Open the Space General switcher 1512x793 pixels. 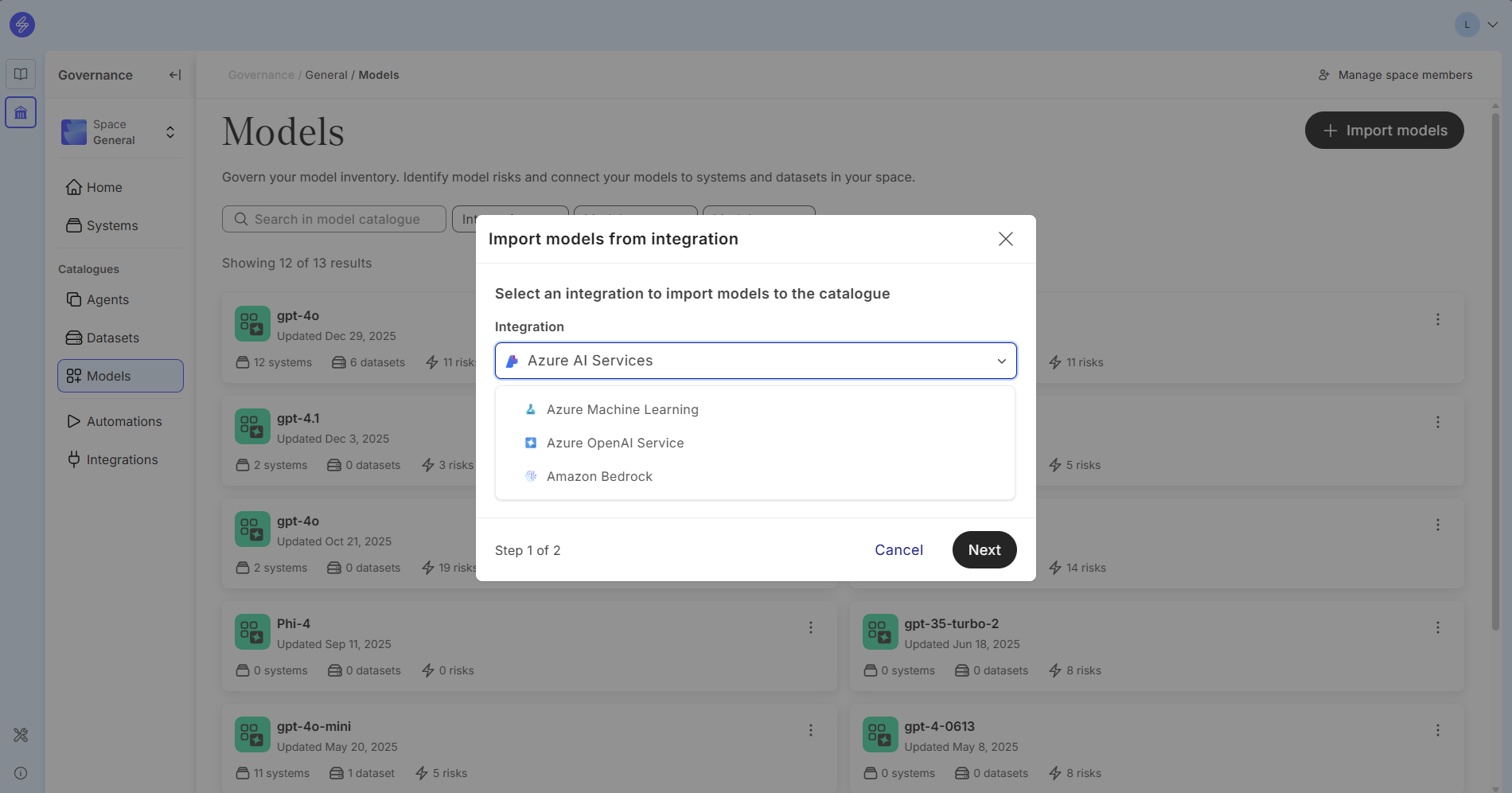pos(119,132)
